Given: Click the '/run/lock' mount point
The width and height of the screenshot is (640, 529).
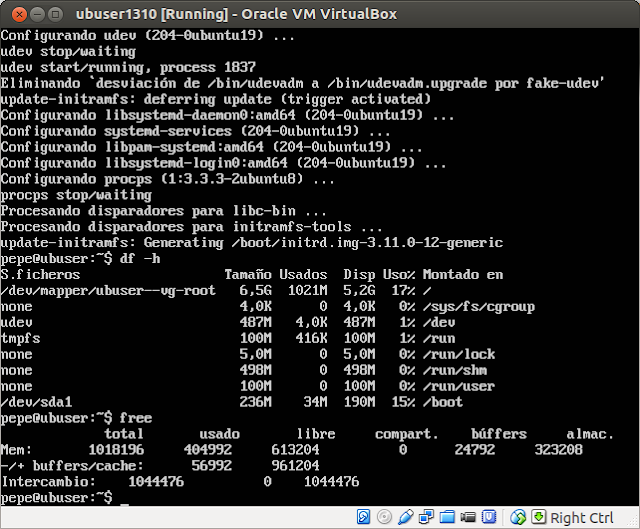Looking at the screenshot, I should tap(459, 354).
